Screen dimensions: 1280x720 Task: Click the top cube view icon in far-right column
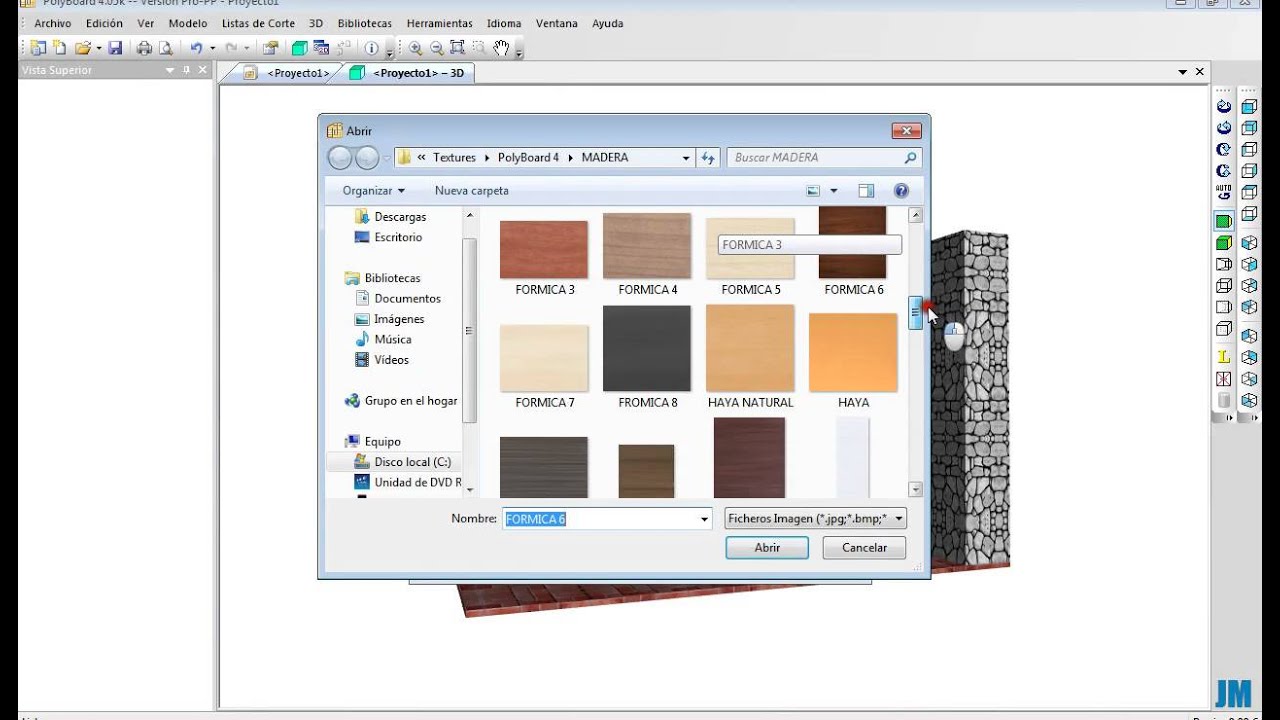coord(1249,106)
